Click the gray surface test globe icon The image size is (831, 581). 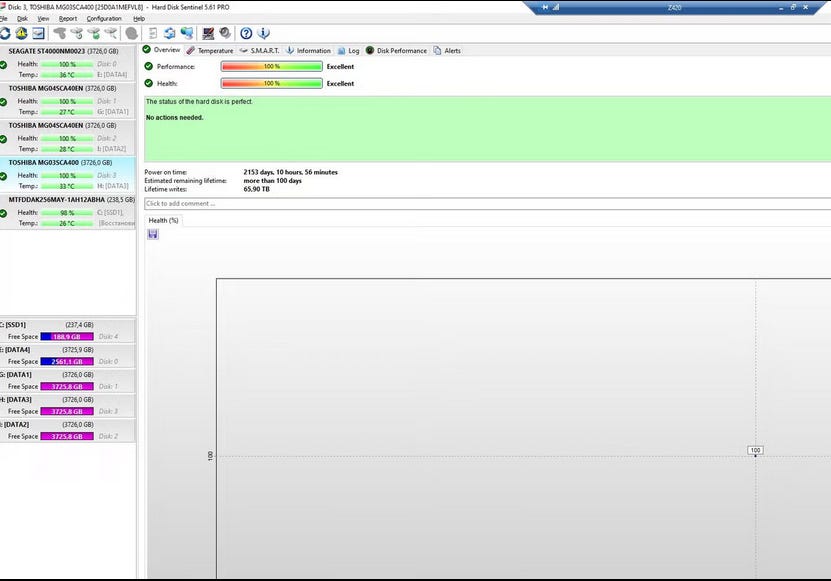point(131,33)
